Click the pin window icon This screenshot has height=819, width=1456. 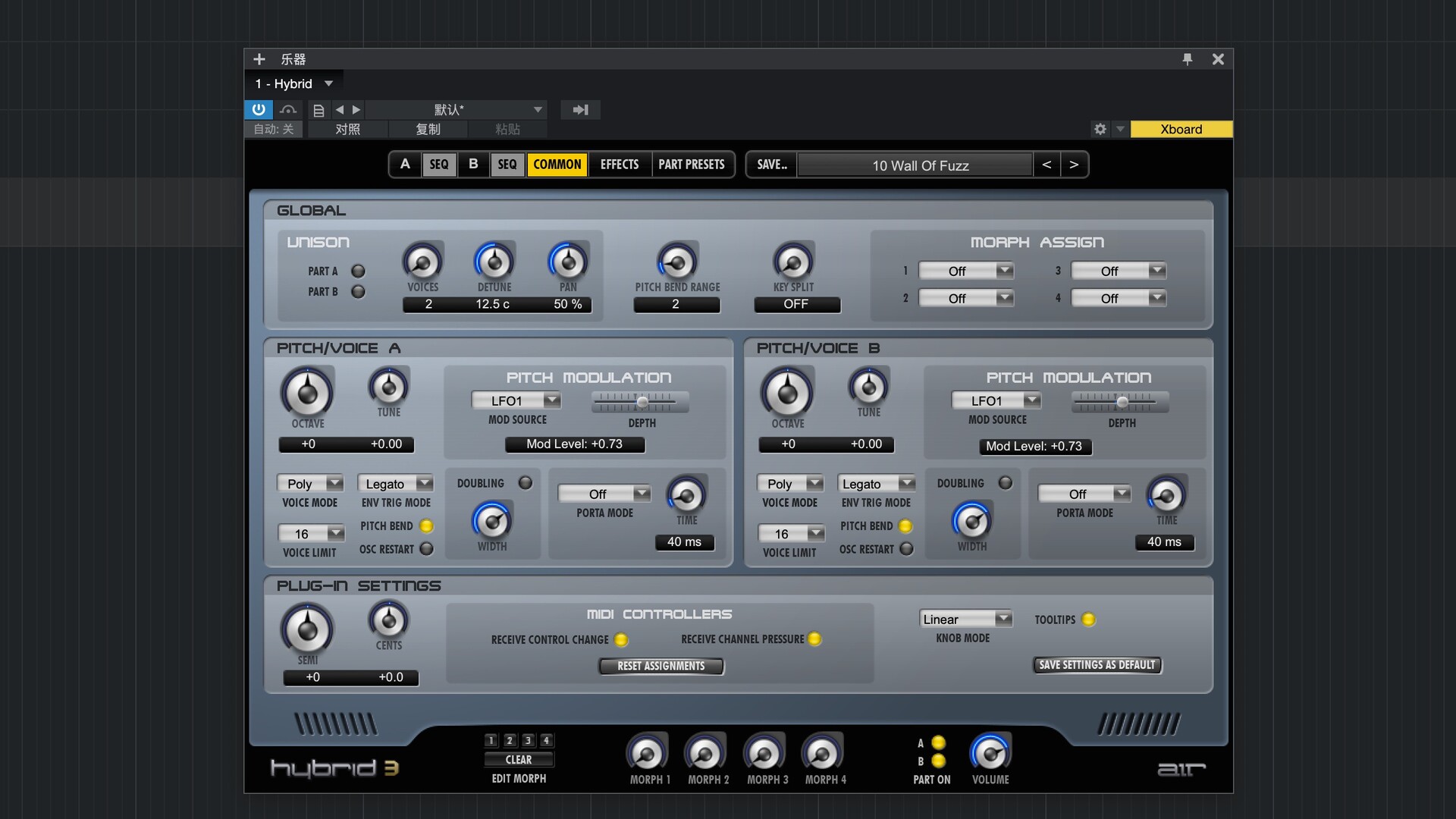(x=1188, y=59)
